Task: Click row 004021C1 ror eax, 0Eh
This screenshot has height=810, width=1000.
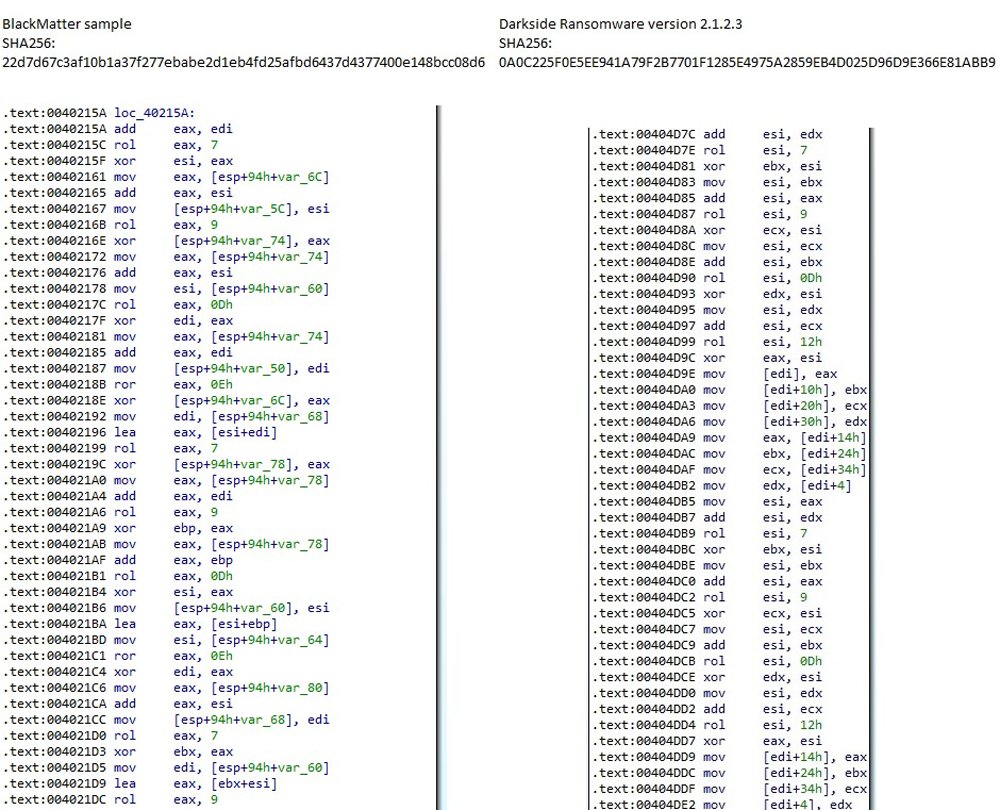Action: 118,656
